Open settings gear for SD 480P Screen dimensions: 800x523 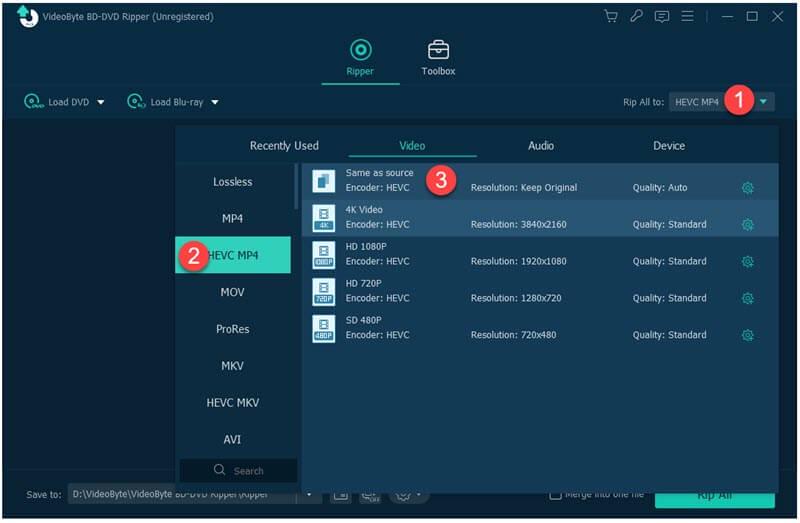click(747, 335)
